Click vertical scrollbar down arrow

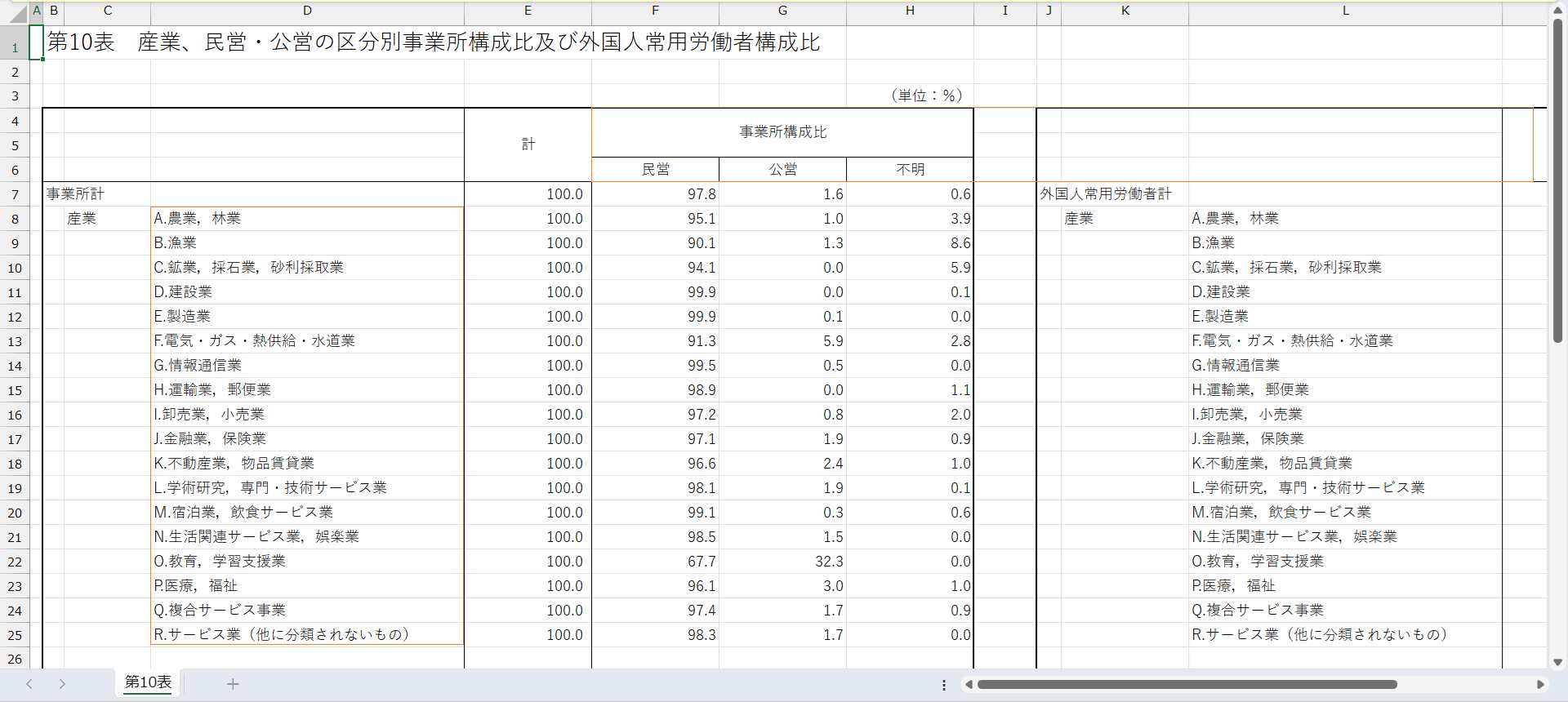[x=1557, y=662]
